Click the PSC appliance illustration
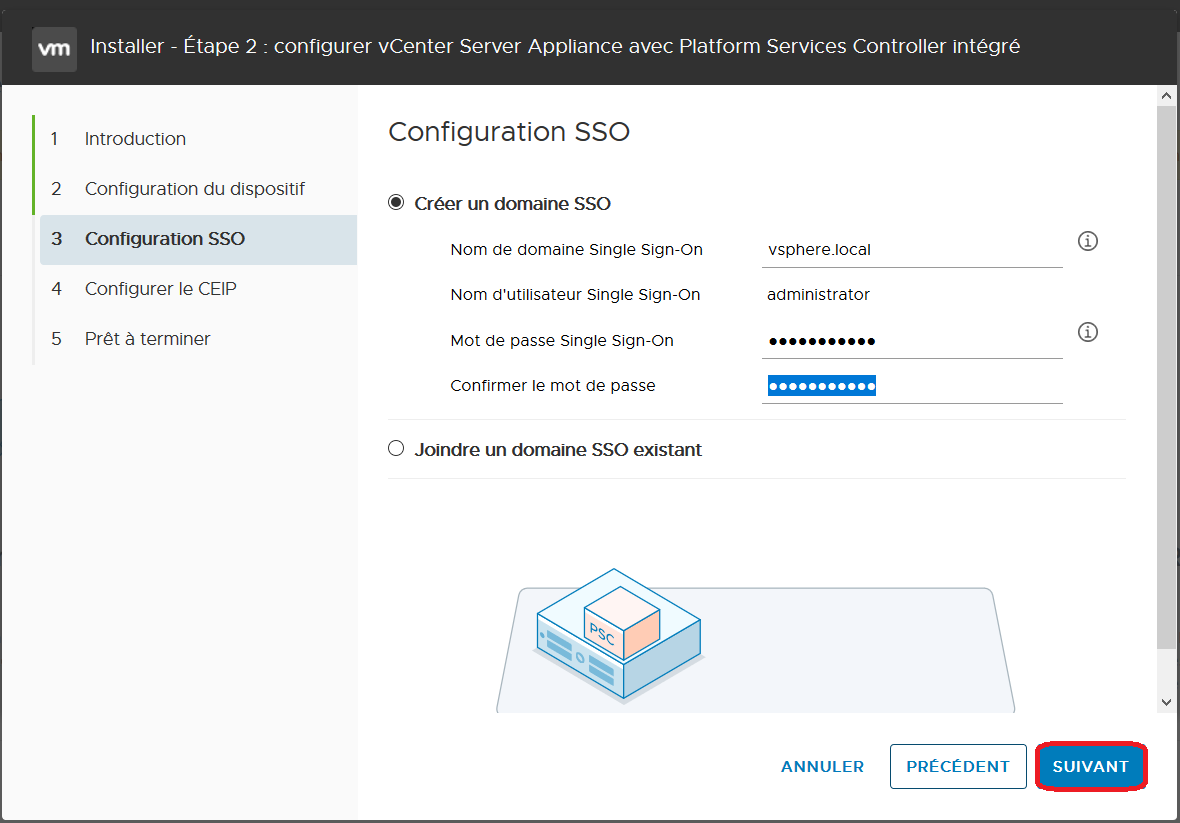 tap(619, 635)
